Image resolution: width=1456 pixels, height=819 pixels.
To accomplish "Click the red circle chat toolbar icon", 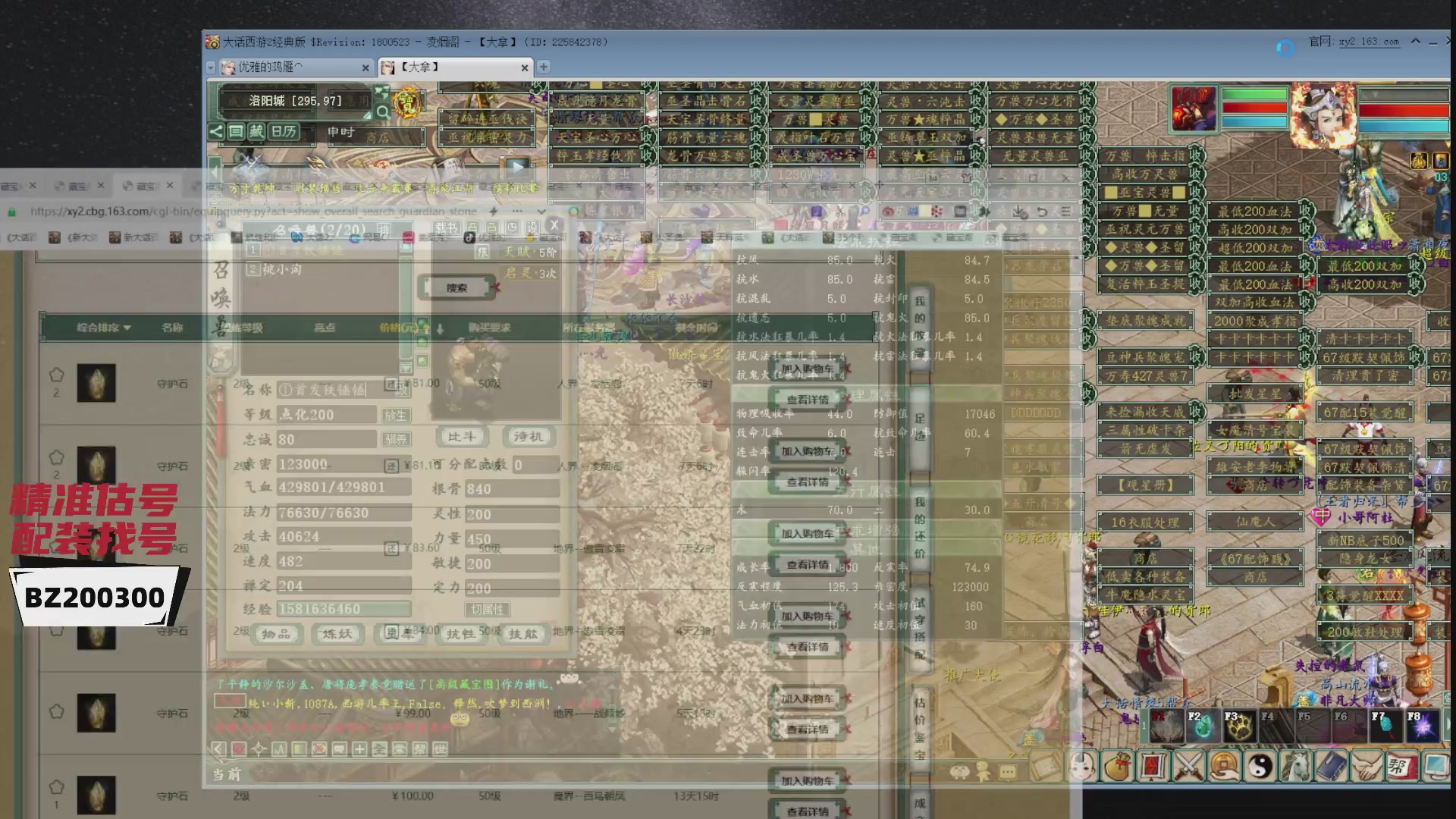I will pos(239,749).
